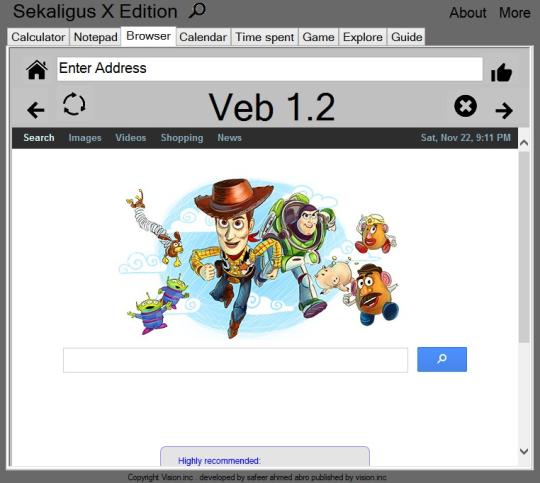Open the Shopping link
The width and height of the screenshot is (540, 483).
182,138
